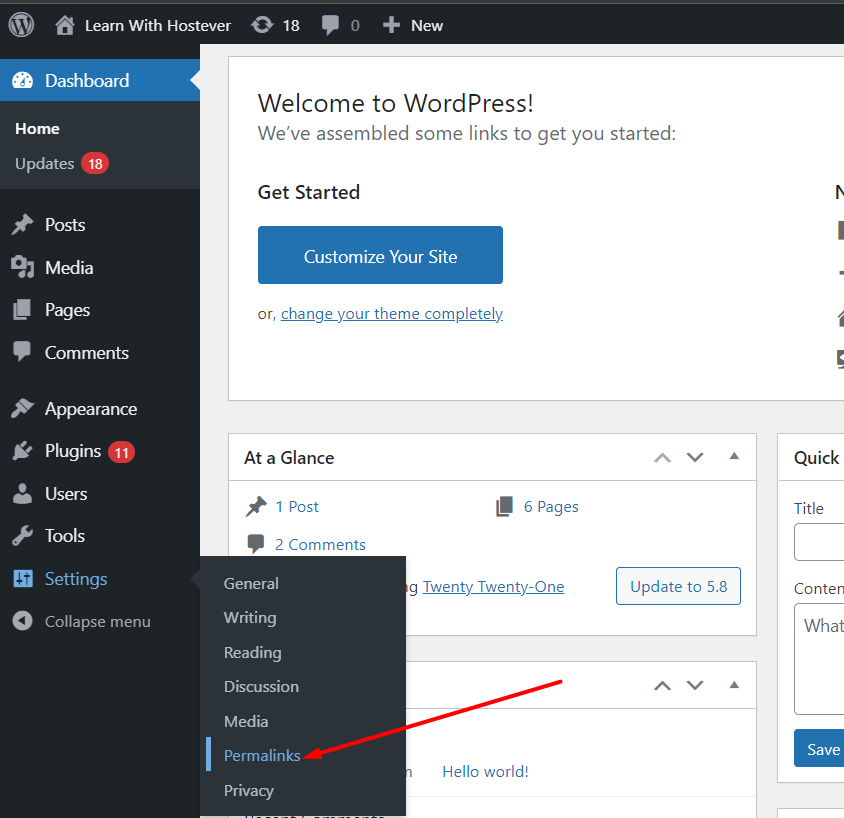Click Collapse menu label
Viewport: 844px width, 818px height.
(x=97, y=622)
